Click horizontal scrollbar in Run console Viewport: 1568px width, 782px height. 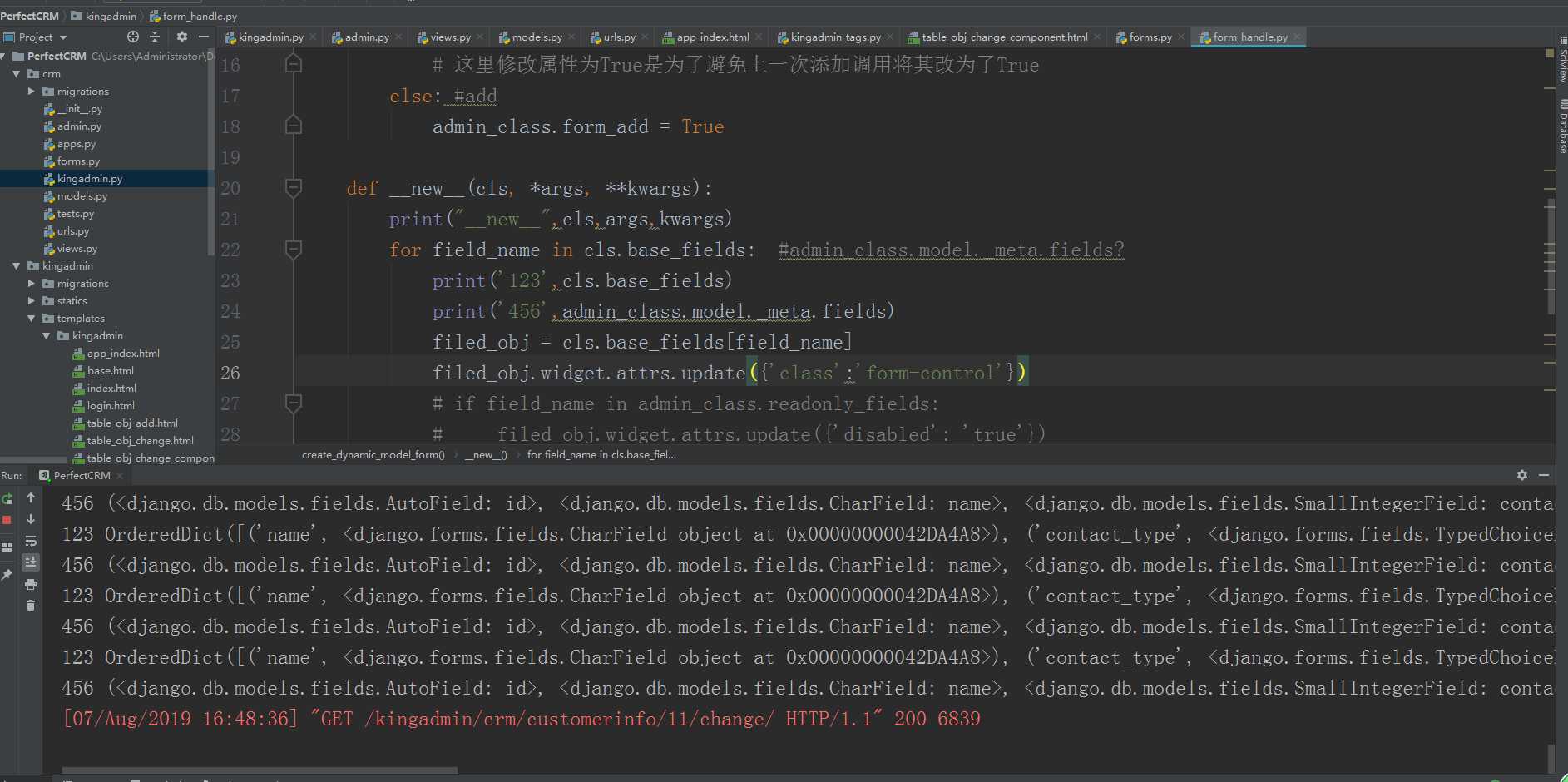pyautogui.click(x=260, y=770)
